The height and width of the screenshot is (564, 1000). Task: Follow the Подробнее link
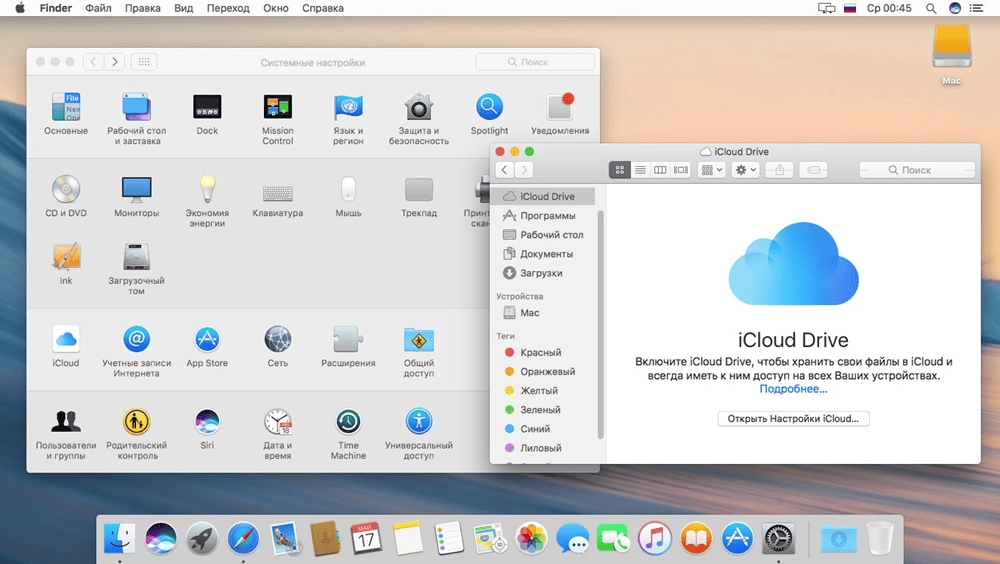pyautogui.click(x=793, y=389)
